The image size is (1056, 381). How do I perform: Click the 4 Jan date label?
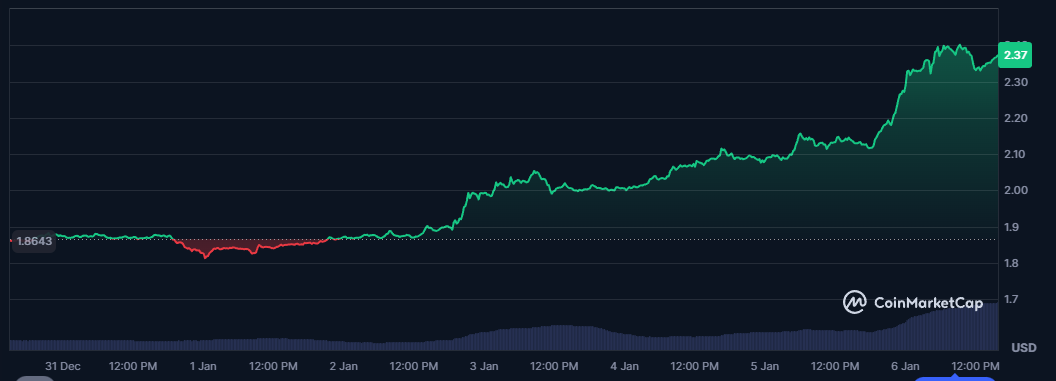pos(624,366)
